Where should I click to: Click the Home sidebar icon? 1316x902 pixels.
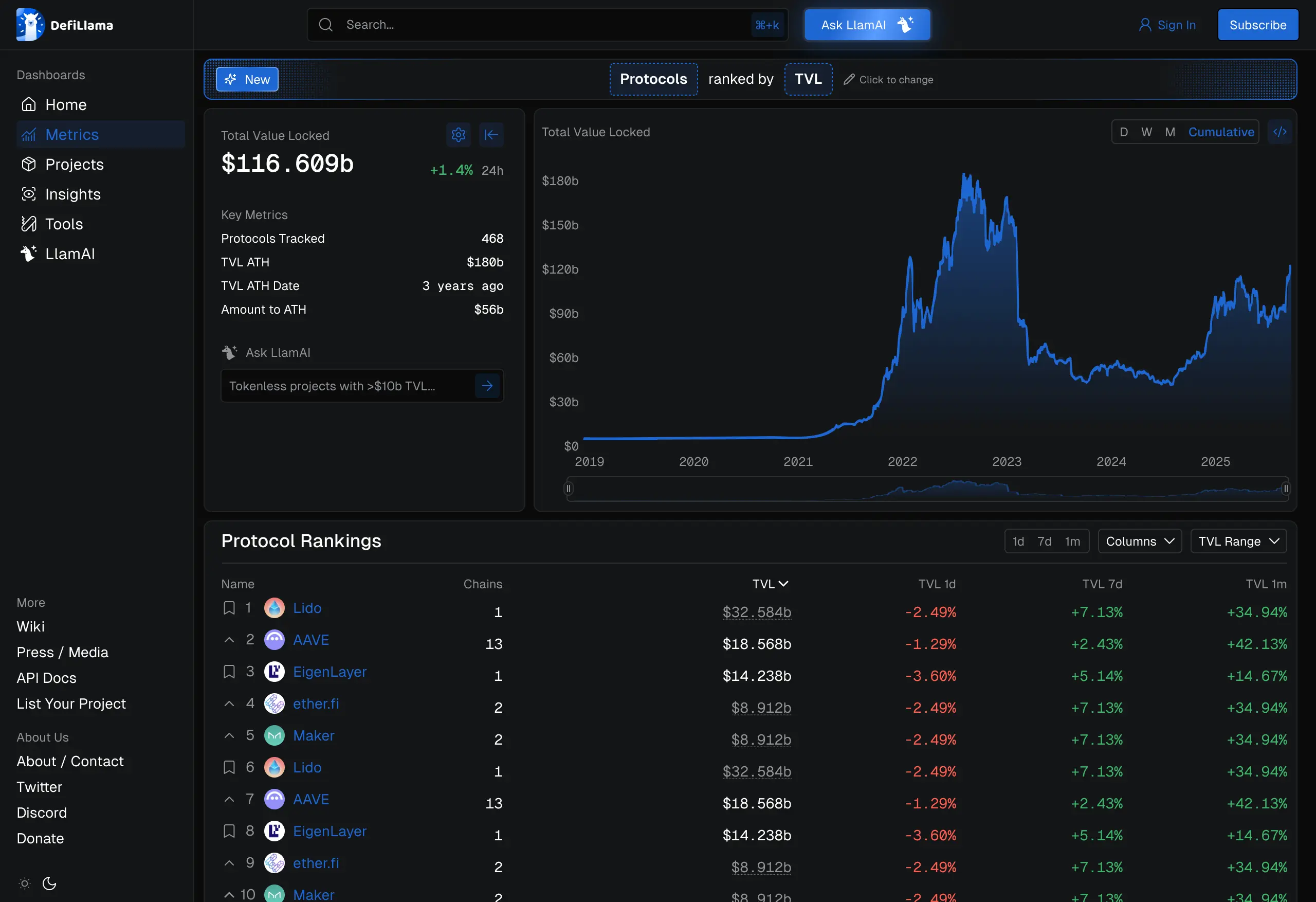[29, 105]
